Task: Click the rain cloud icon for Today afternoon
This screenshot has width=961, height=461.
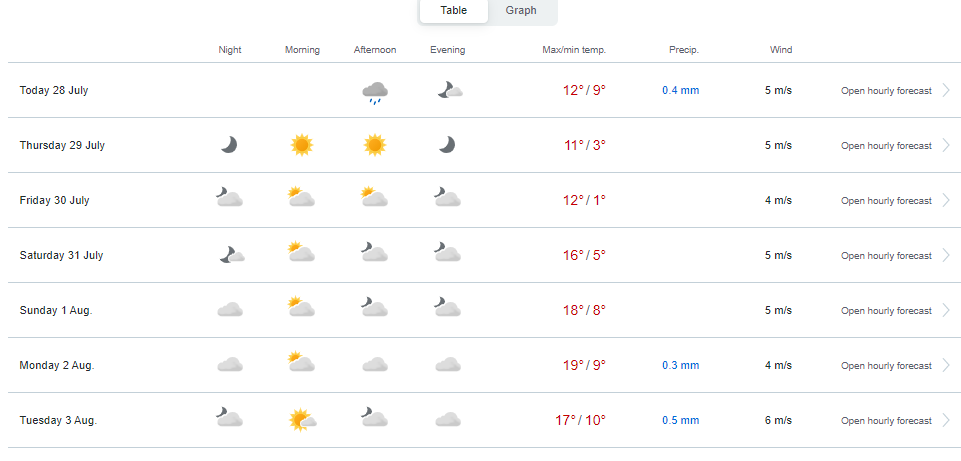Action: 375,93
